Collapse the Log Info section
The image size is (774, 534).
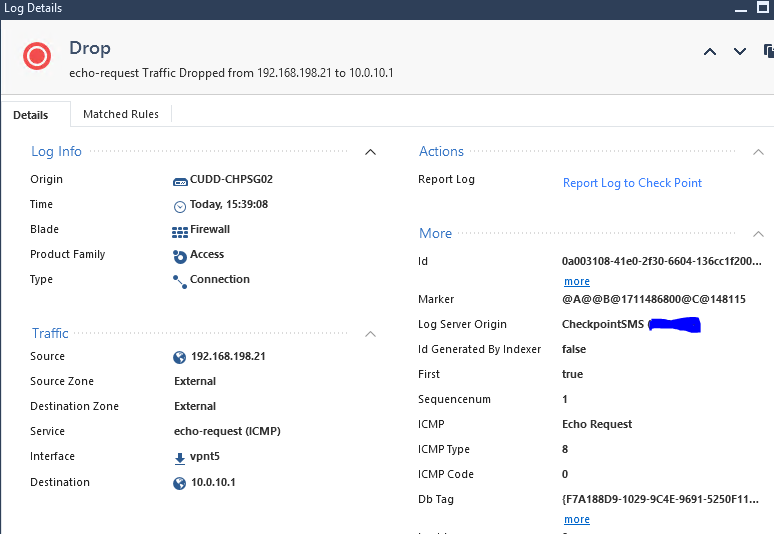[370, 152]
